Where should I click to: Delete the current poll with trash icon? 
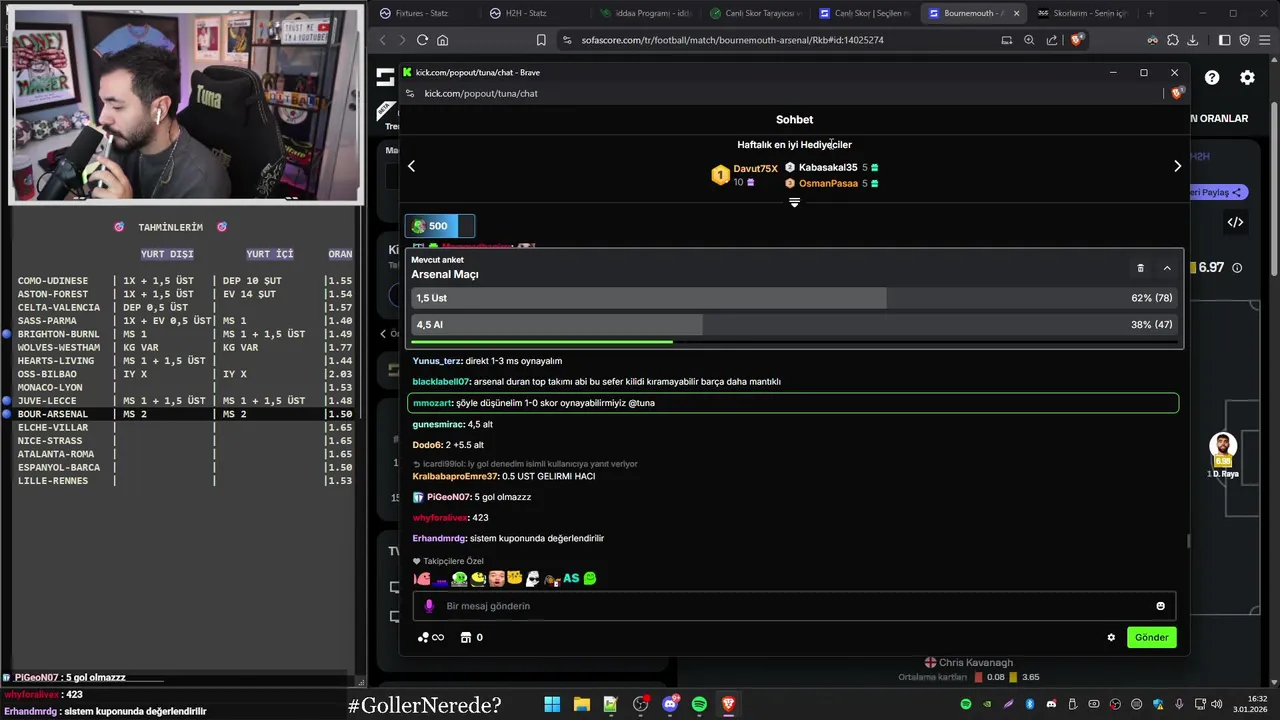(x=1140, y=268)
